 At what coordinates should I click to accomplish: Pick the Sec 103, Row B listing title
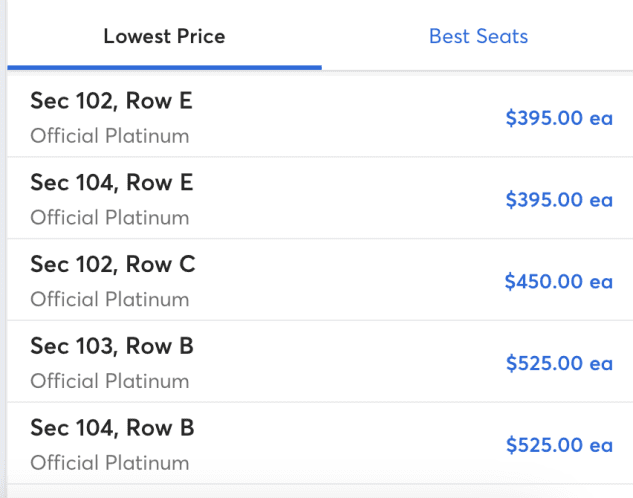pyautogui.click(x=112, y=347)
